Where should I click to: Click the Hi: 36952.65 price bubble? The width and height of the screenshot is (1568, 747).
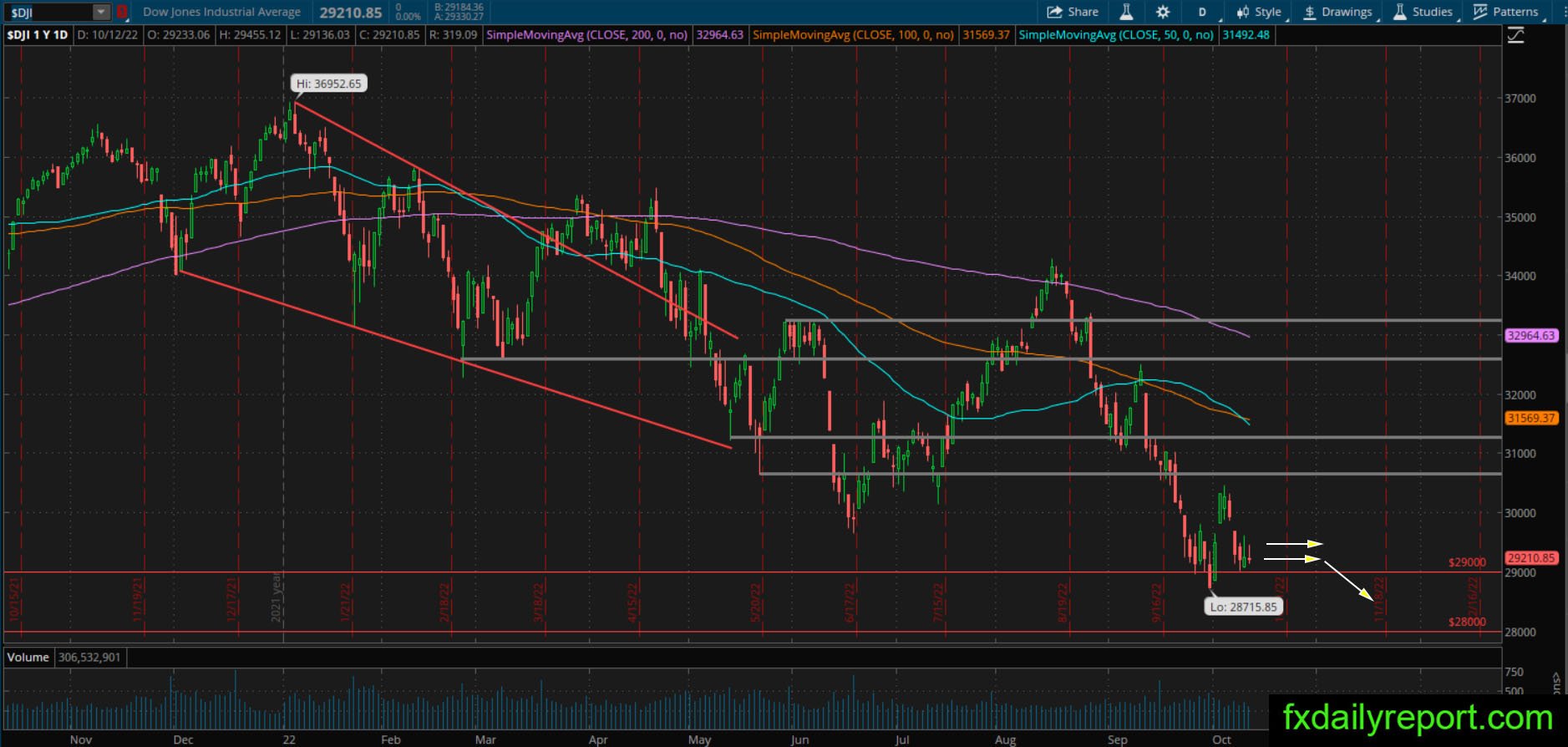point(330,84)
